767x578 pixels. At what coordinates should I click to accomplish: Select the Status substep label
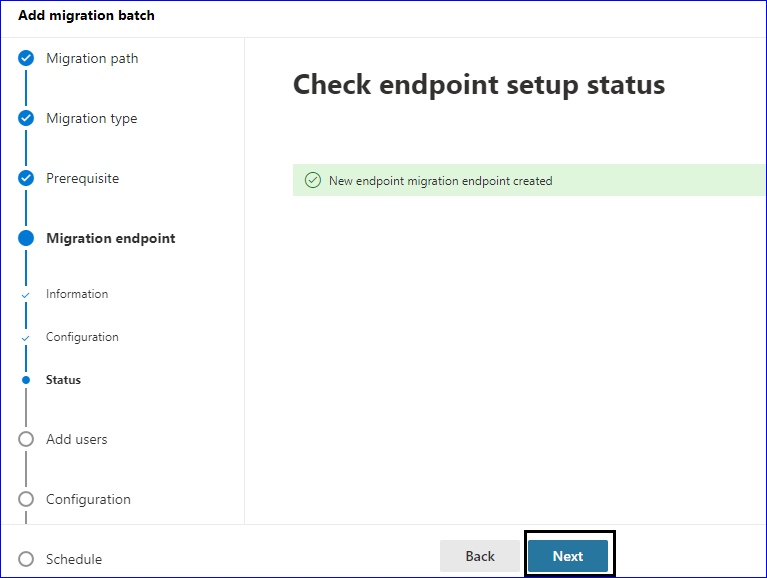coord(63,380)
